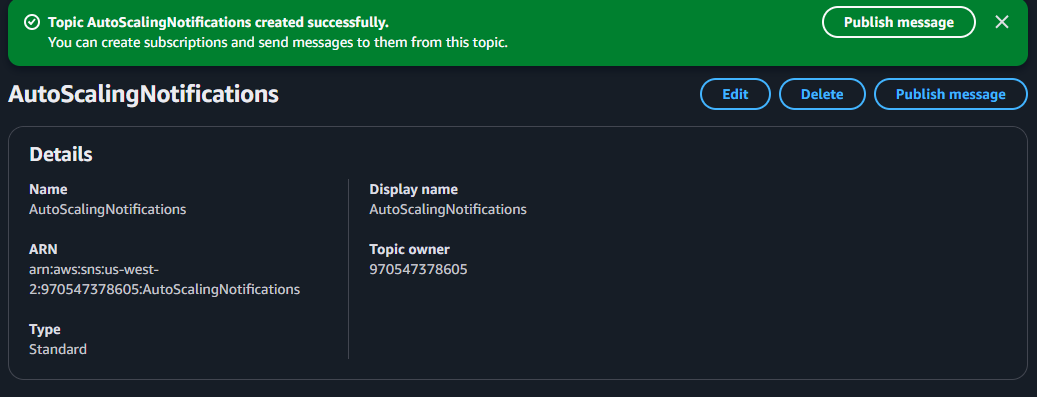Click the topic ARN value text

(165, 280)
